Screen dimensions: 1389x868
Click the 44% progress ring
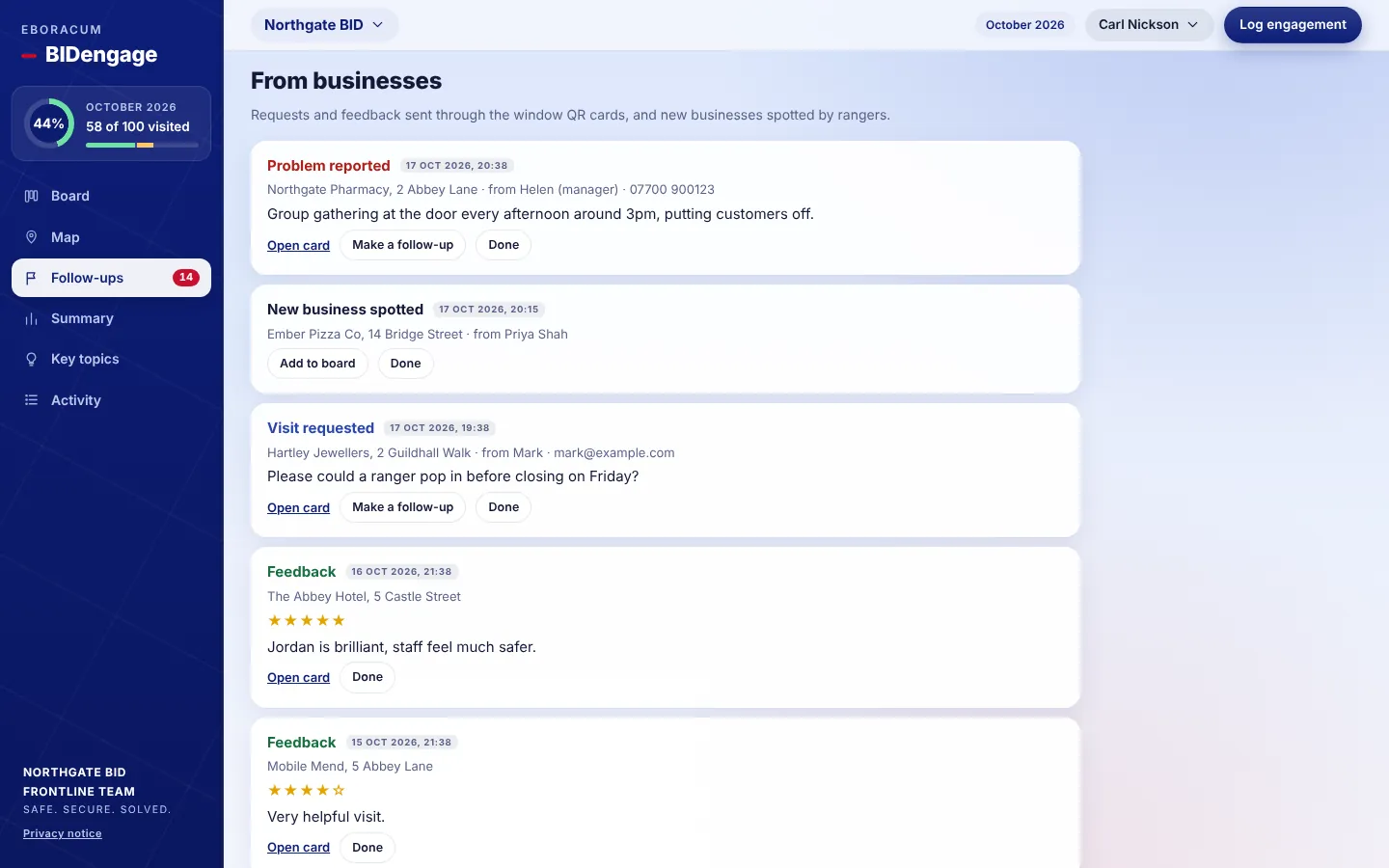point(49,123)
